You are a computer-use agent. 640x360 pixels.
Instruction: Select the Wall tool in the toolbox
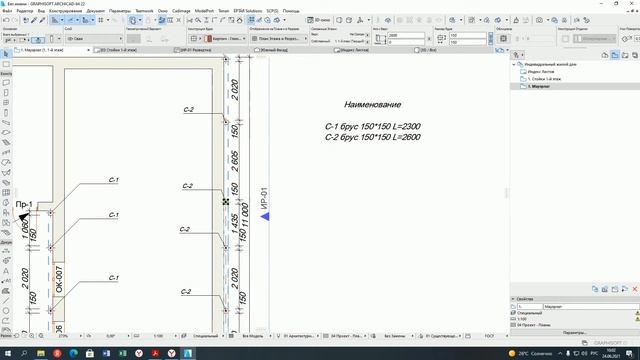(x=6, y=82)
